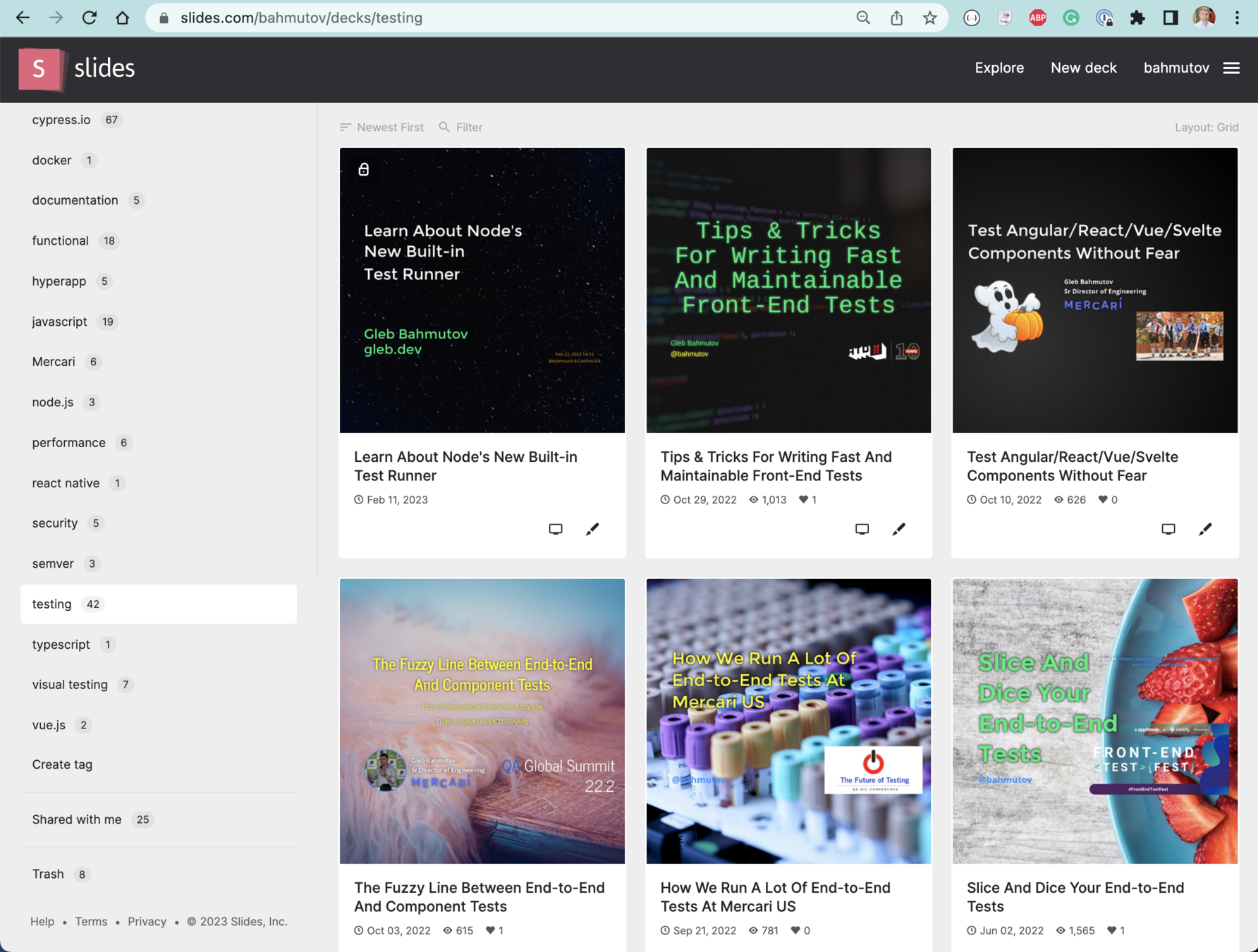Bookmark this page with the star icon
The height and width of the screenshot is (952, 1258).
929,18
